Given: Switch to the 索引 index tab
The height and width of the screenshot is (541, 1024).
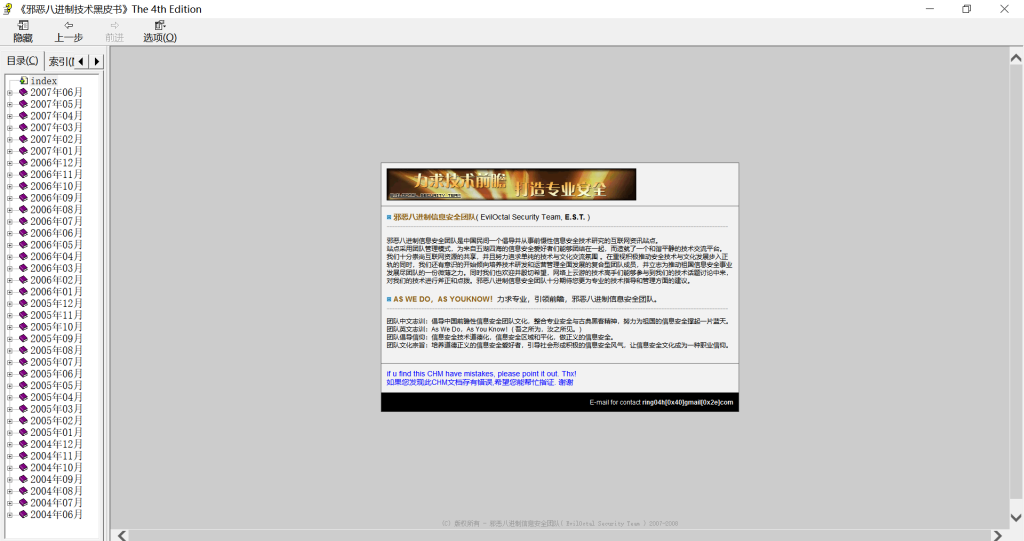Looking at the screenshot, I should [x=60, y=61].
